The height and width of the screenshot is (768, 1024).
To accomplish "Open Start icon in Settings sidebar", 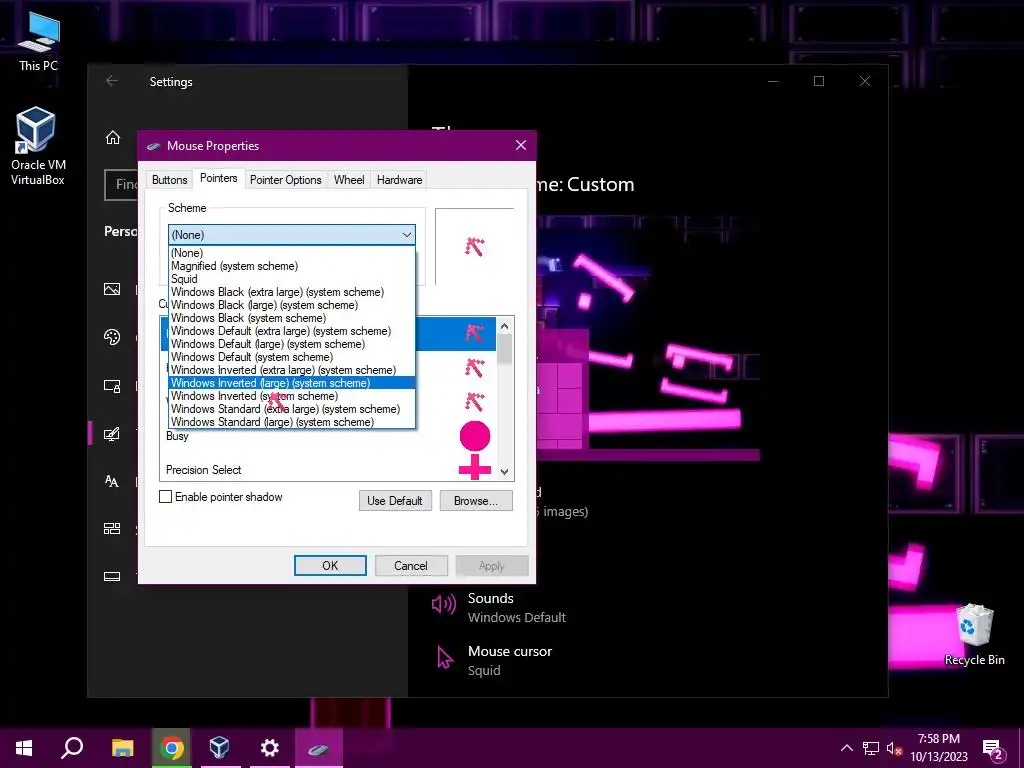I will point(112,528).
